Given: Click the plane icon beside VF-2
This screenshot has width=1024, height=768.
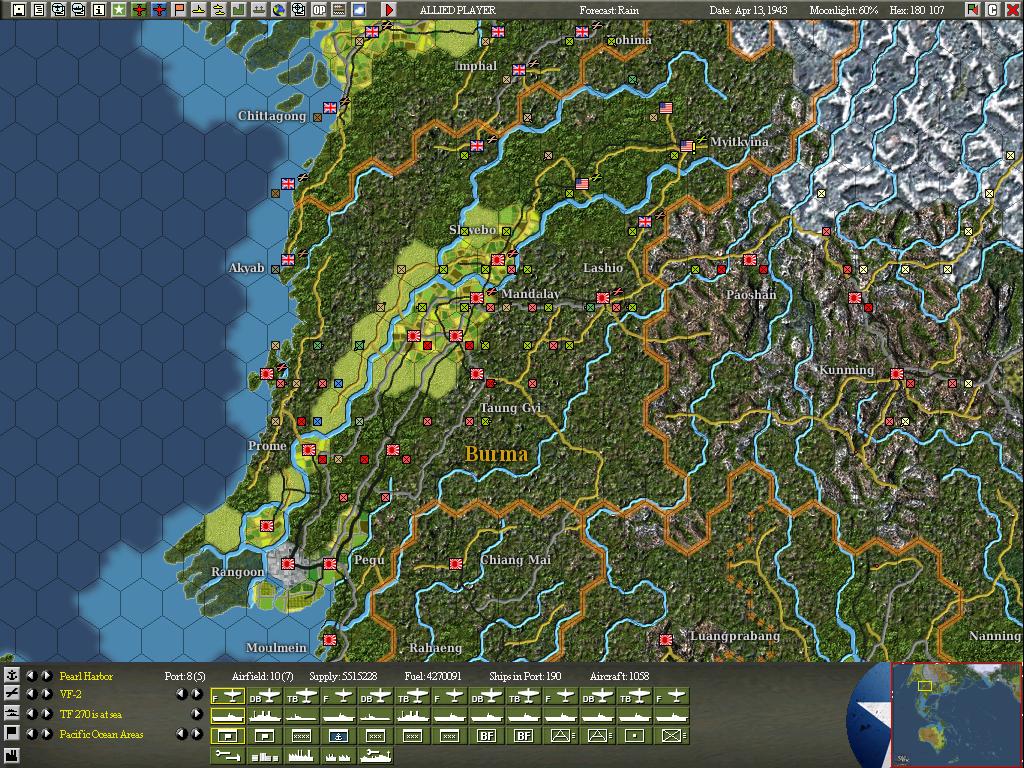Looking at the screenshot, I should (11, 695).
